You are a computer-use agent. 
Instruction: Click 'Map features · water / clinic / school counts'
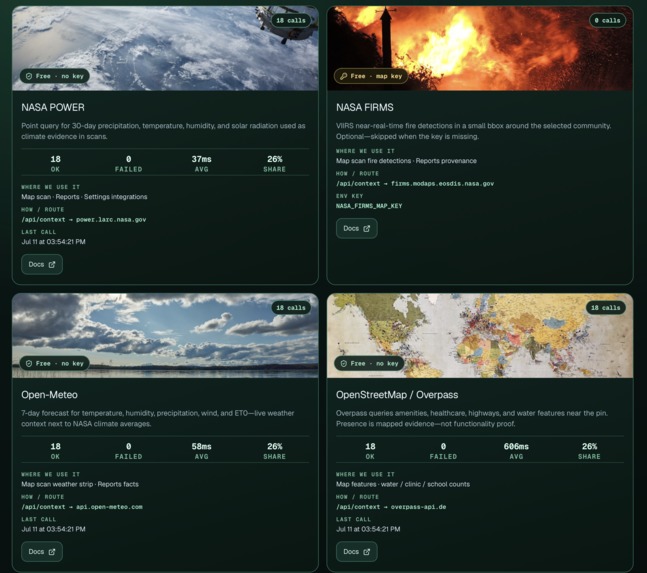click(403, 484)
